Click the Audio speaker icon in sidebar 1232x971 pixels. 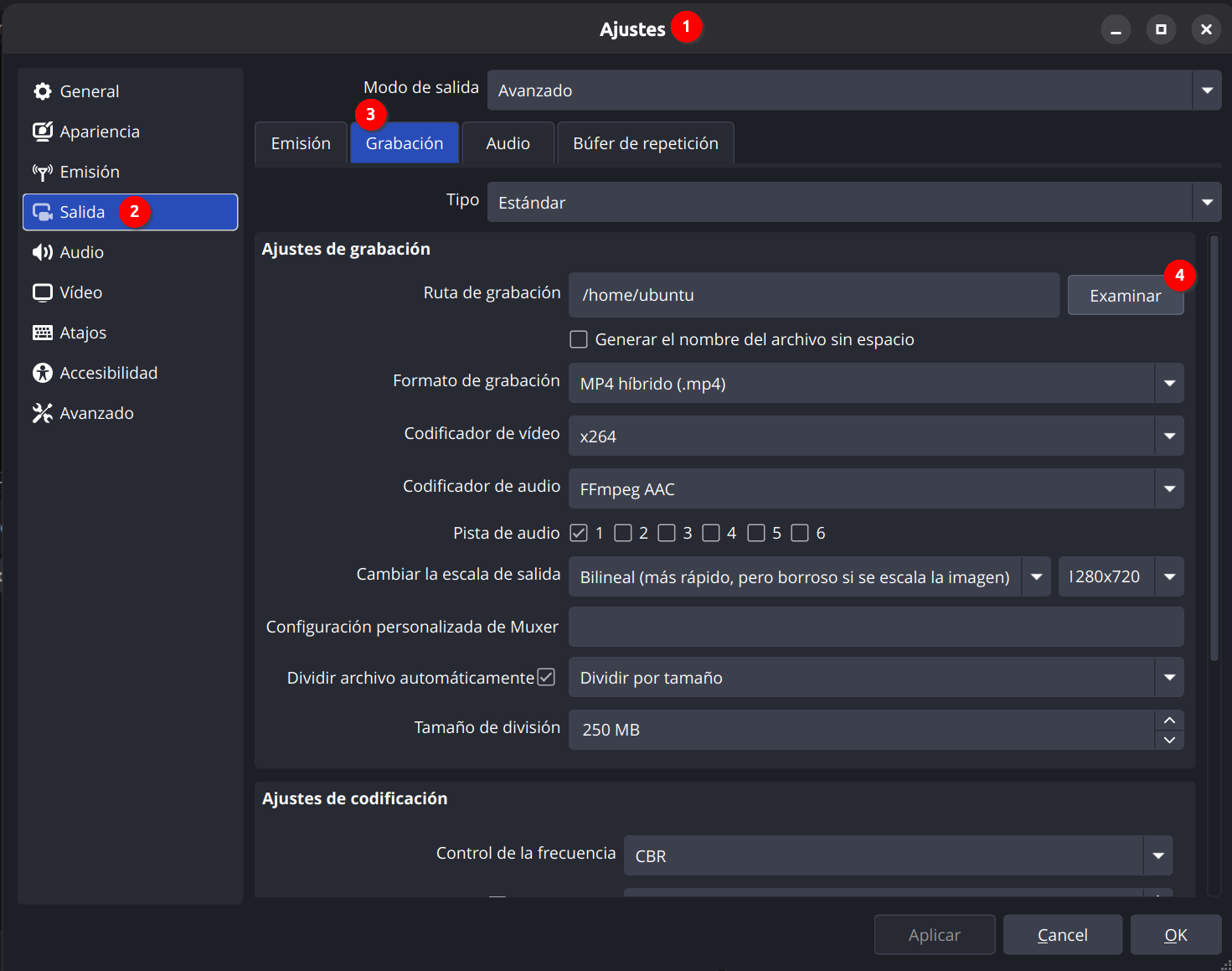tap(43, 252)
